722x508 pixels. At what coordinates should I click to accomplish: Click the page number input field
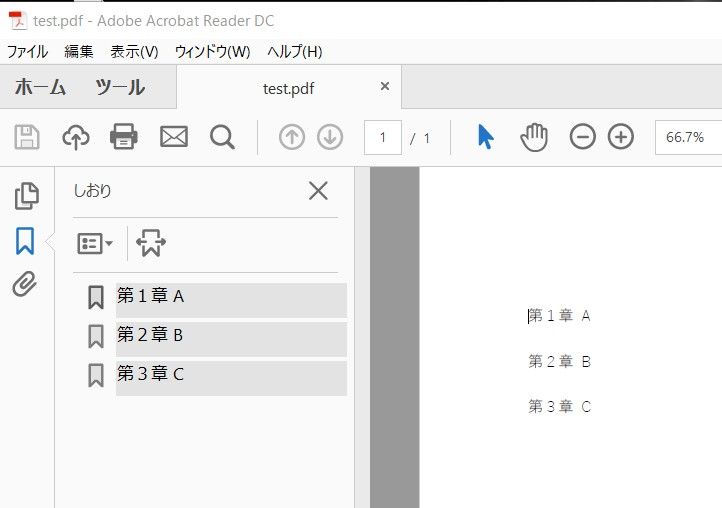[x=383, y=137]
